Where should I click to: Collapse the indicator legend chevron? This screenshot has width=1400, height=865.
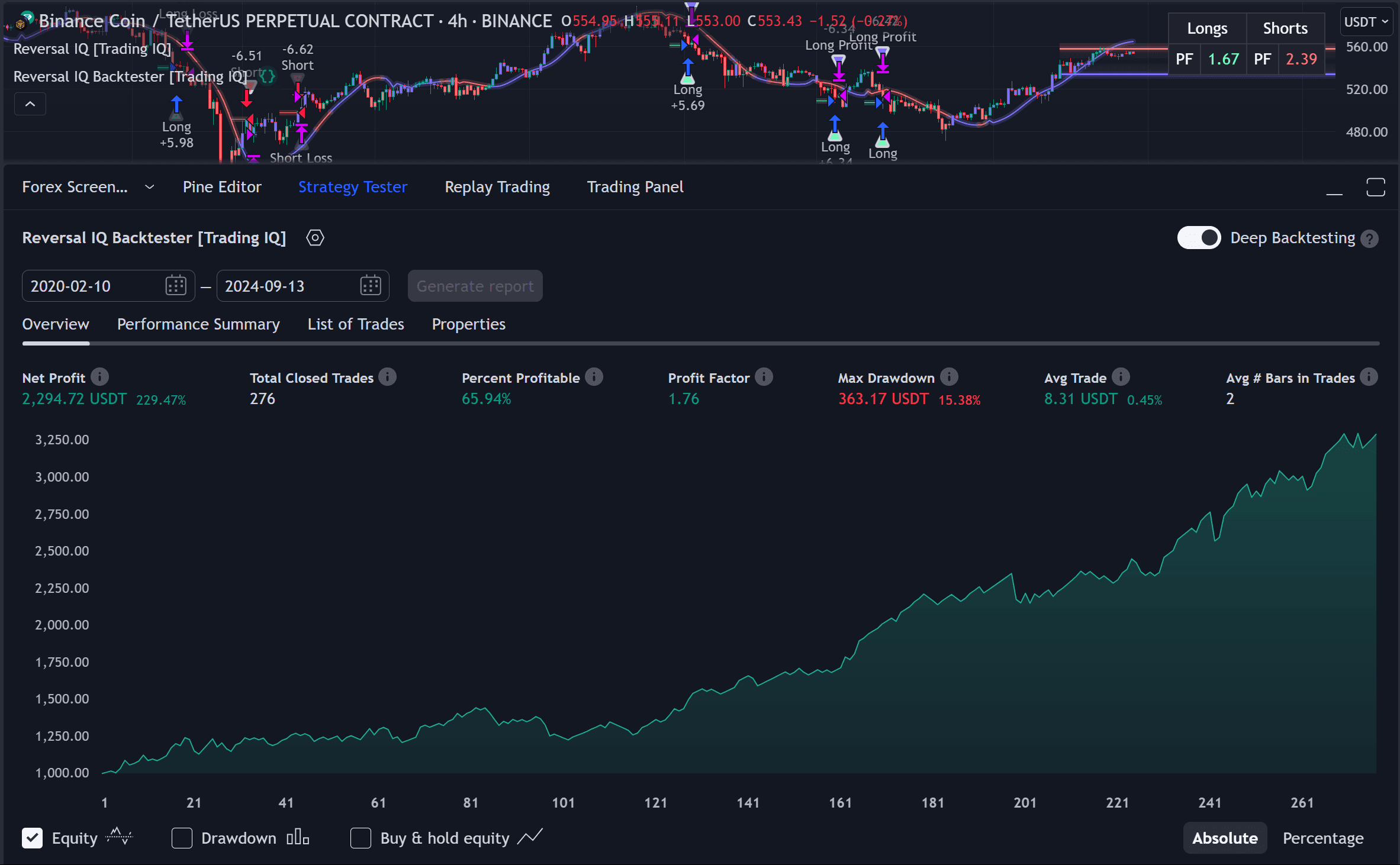[x=30, y=104]
